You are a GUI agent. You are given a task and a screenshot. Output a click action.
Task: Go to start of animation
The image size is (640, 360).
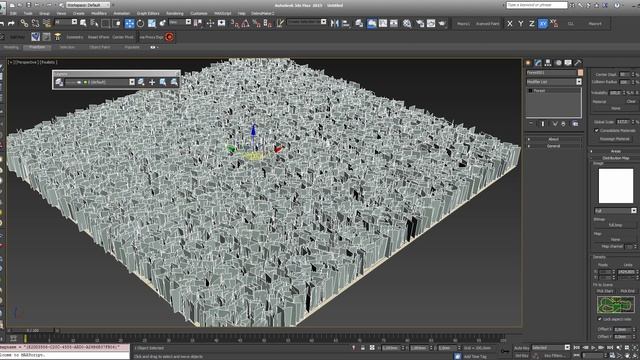click(x=577, y=348)
